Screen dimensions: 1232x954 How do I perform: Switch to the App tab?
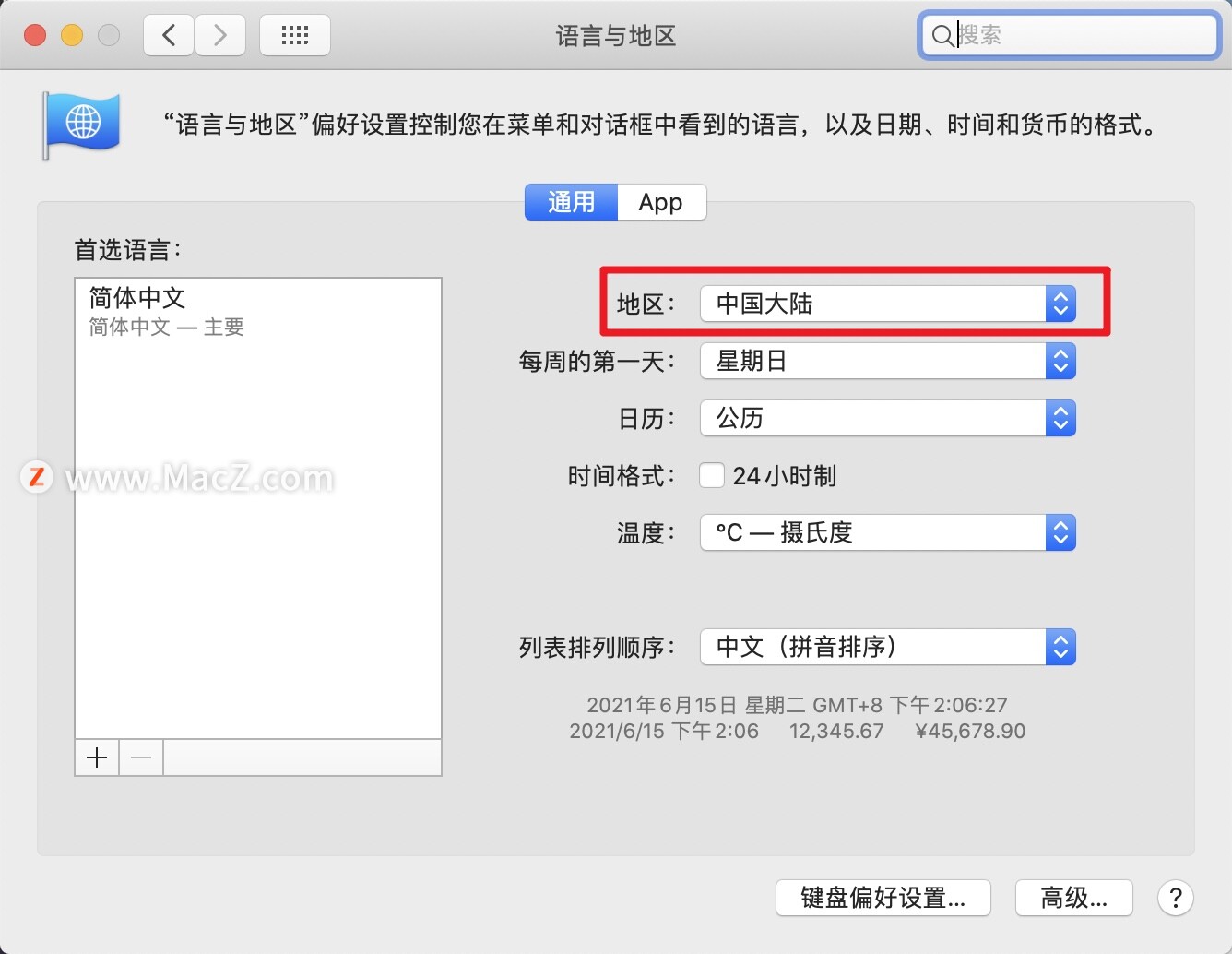[x=661, y=202]
